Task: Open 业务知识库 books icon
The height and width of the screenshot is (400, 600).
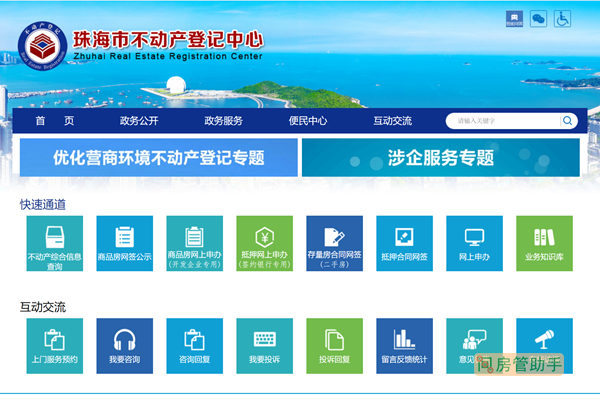Action: (x=544, y=244)
